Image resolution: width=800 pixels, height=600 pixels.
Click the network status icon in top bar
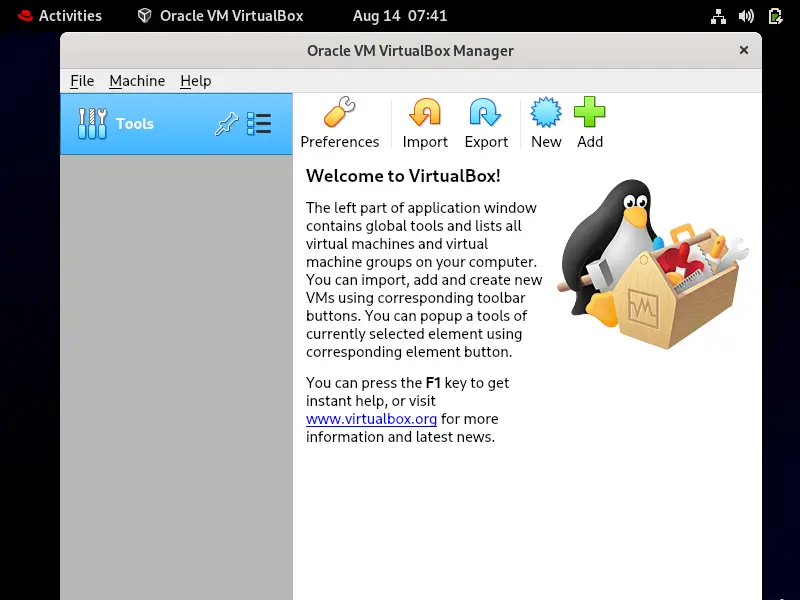pyautogui.click(x=718, y=16)
